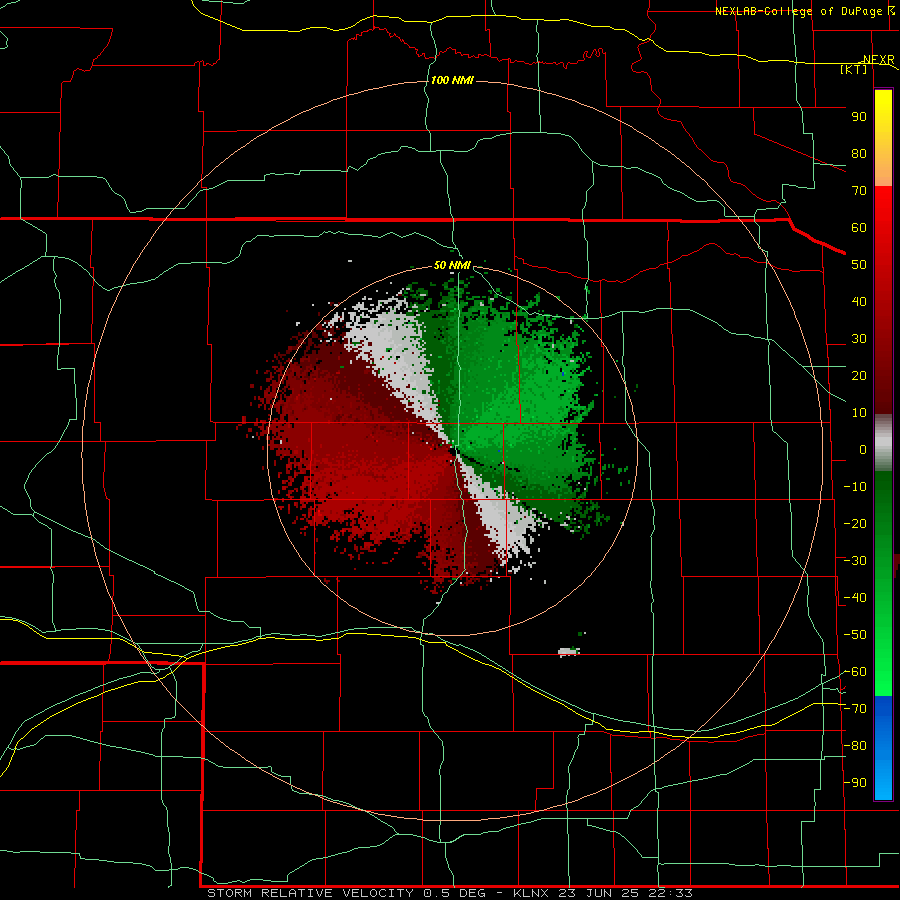Click the '-40' value on velocity scale
This screenshot has height=900, width=900.
[x=855, y=598]
